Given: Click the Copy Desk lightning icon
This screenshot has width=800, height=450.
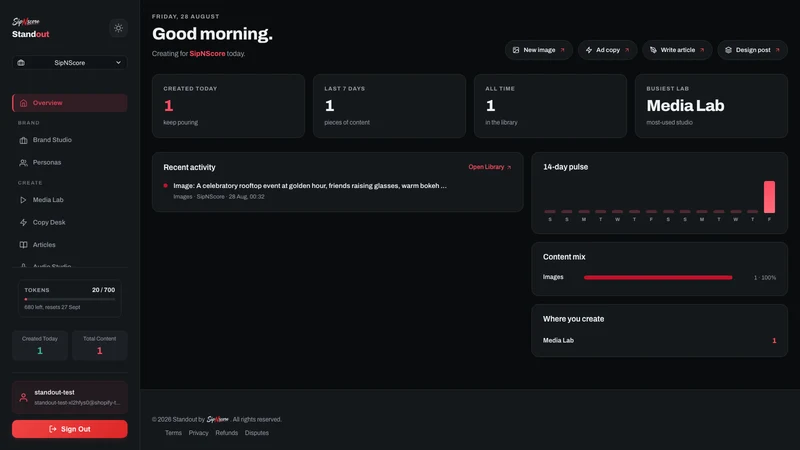Looking at the screenshot, I should (23, 222).
